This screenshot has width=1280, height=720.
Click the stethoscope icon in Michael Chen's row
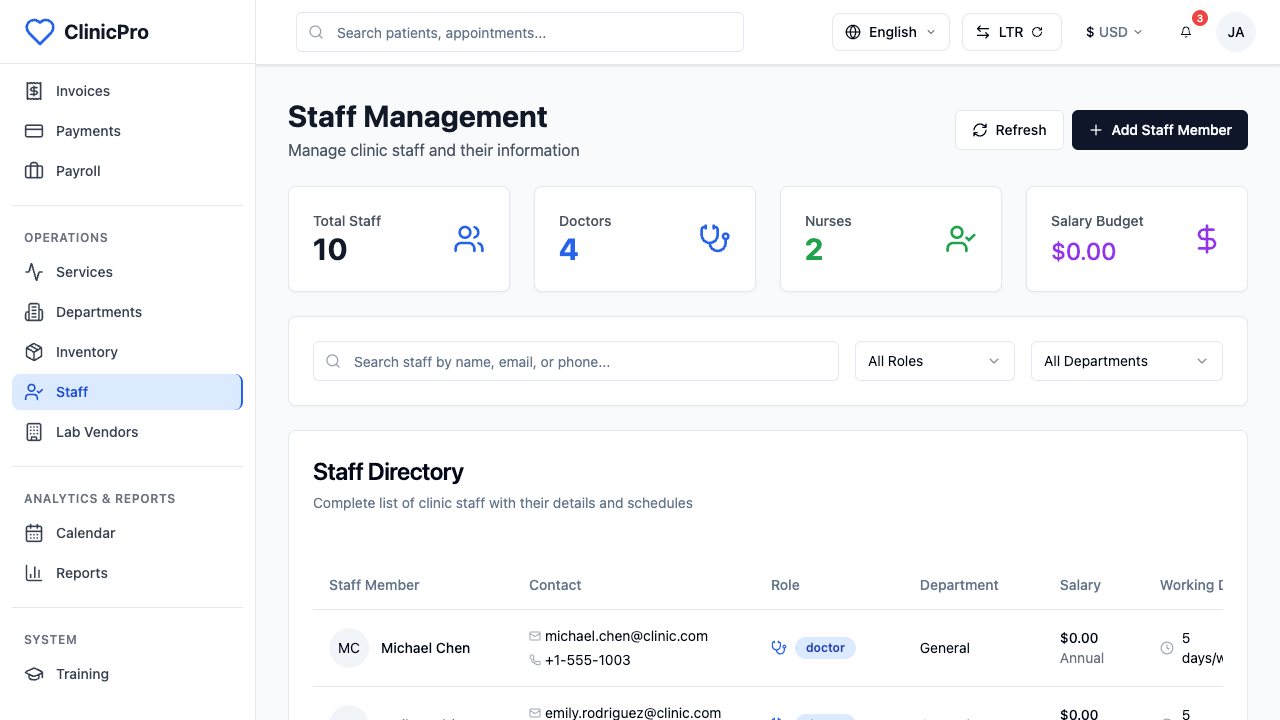point(779,648)
